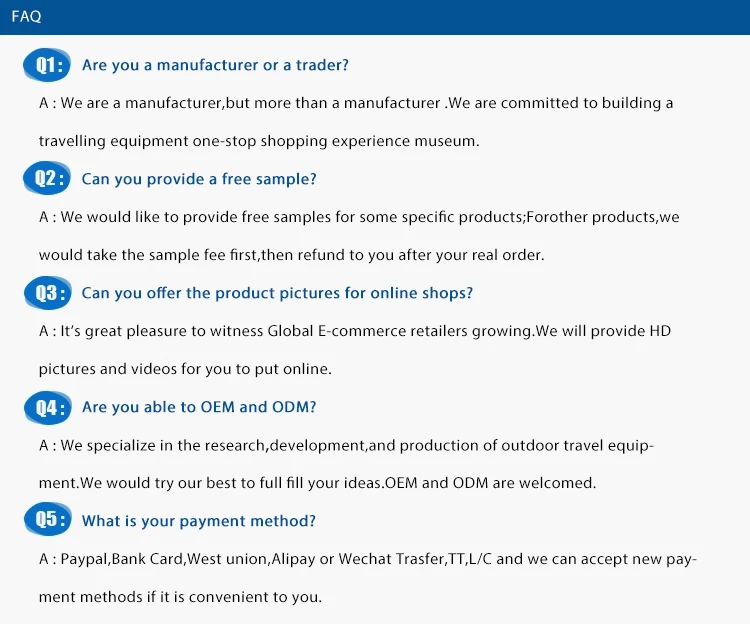Click the "Are you able to OEM and ODM?" question

point(199,407)
